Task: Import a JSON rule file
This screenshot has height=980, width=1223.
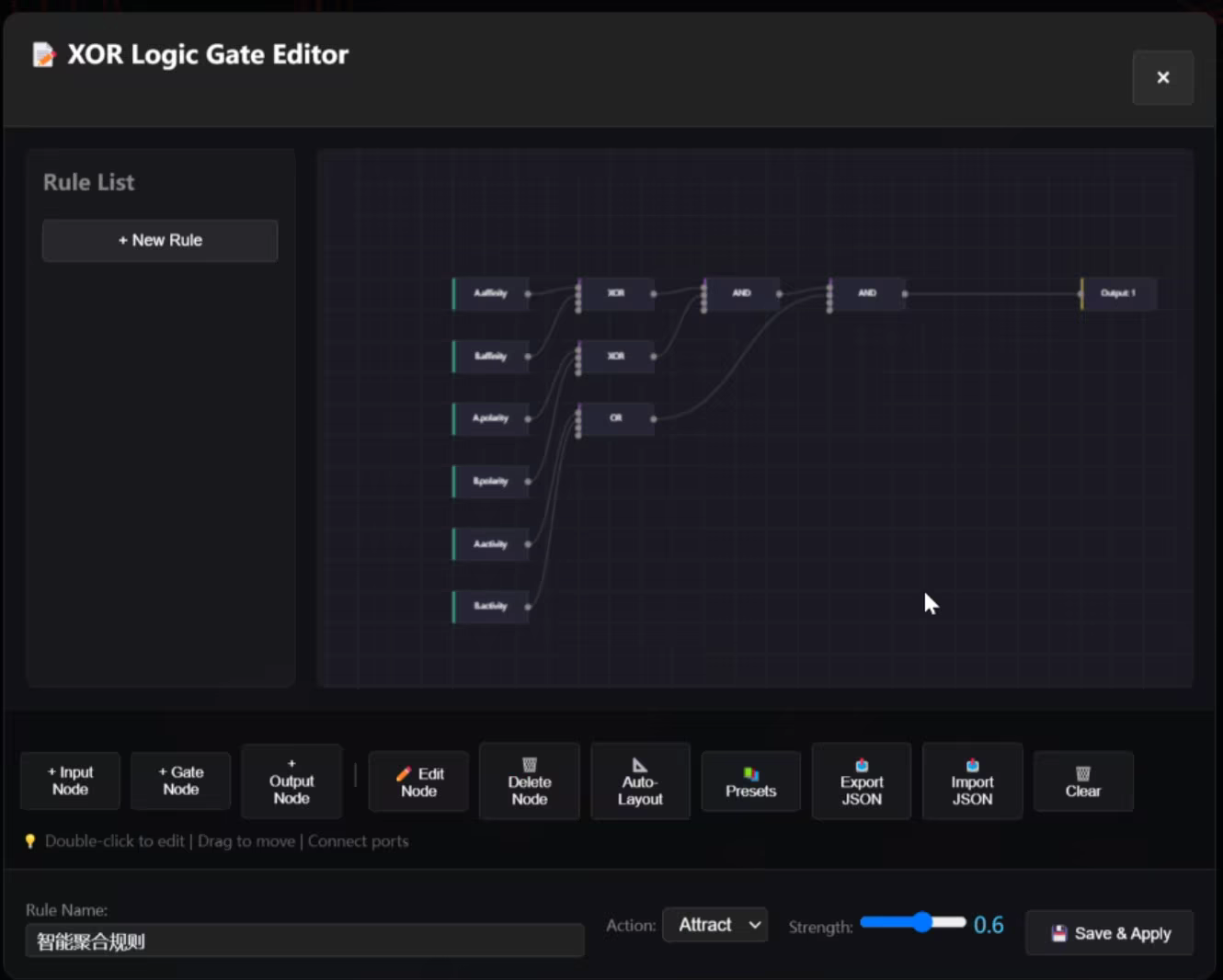Action: 972,781
